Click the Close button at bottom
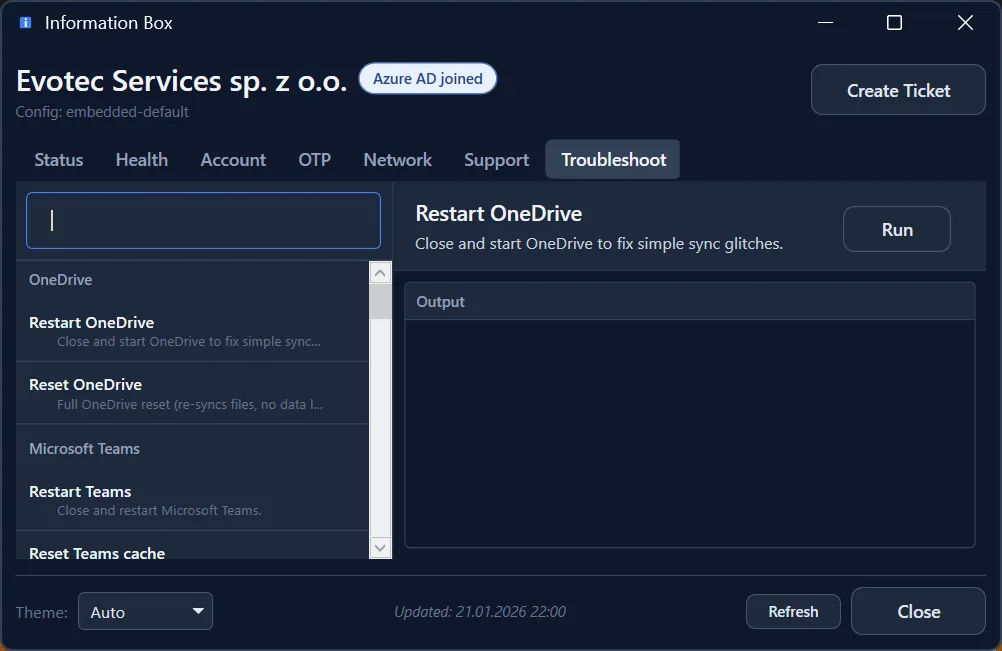The image size is (1002, 651). (x=918, y=611)
